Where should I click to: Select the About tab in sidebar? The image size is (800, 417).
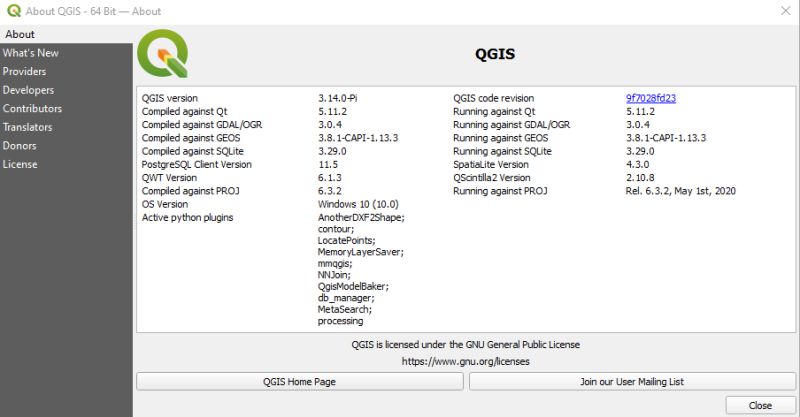click(66, 34)
